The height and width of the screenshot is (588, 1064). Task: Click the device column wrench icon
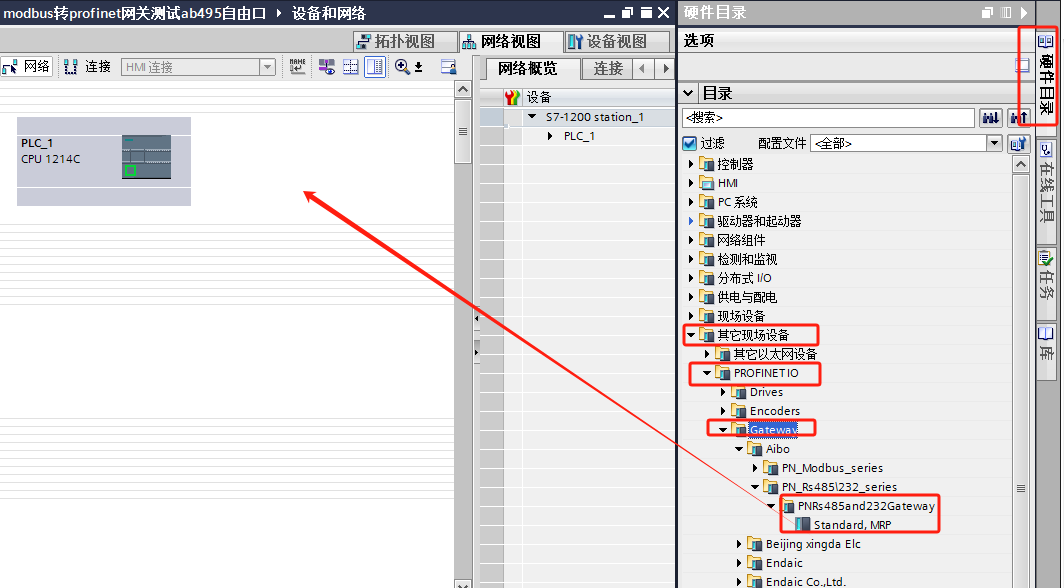(x=512, y=98)
